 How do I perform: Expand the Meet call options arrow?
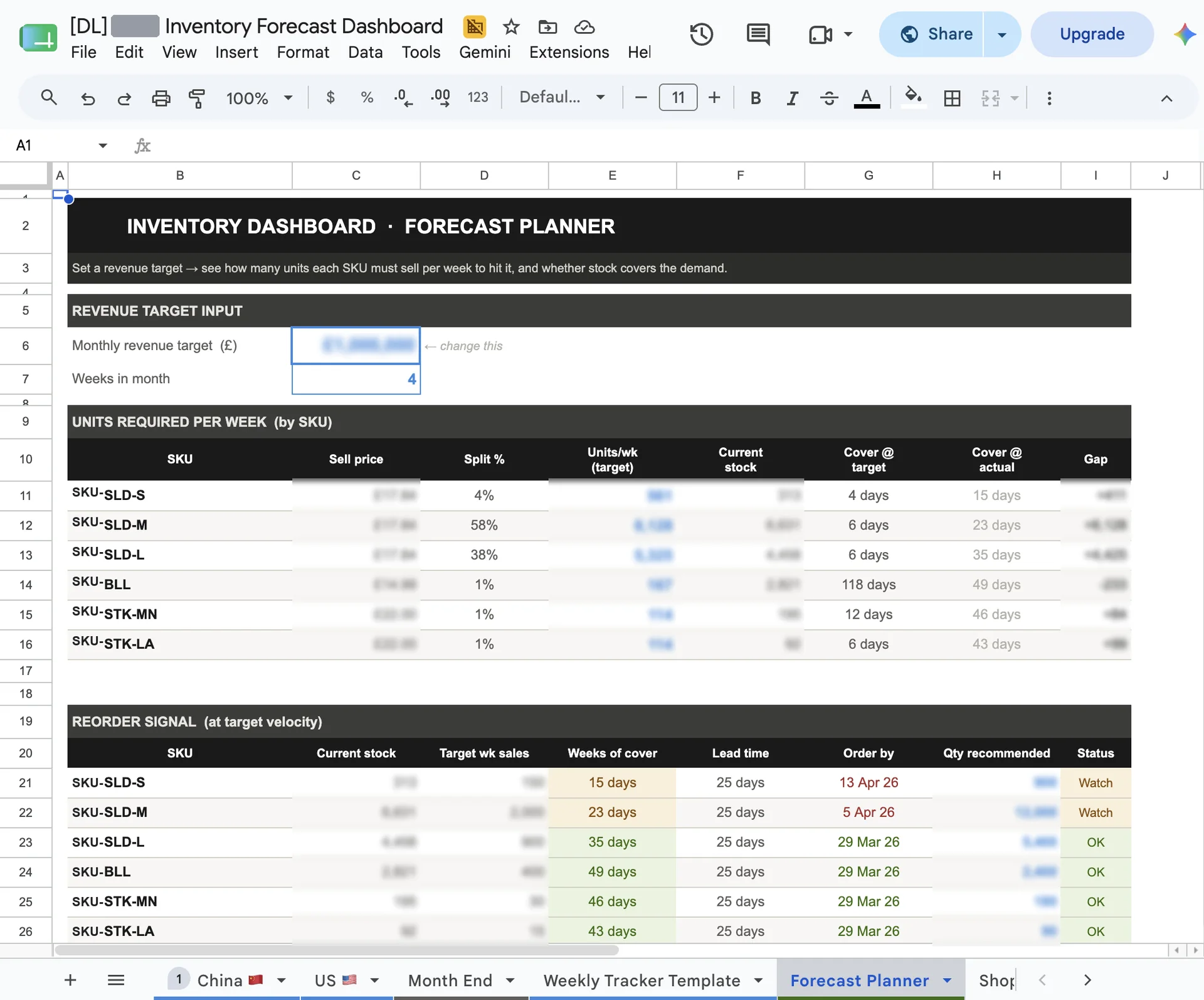click(848, 35)
